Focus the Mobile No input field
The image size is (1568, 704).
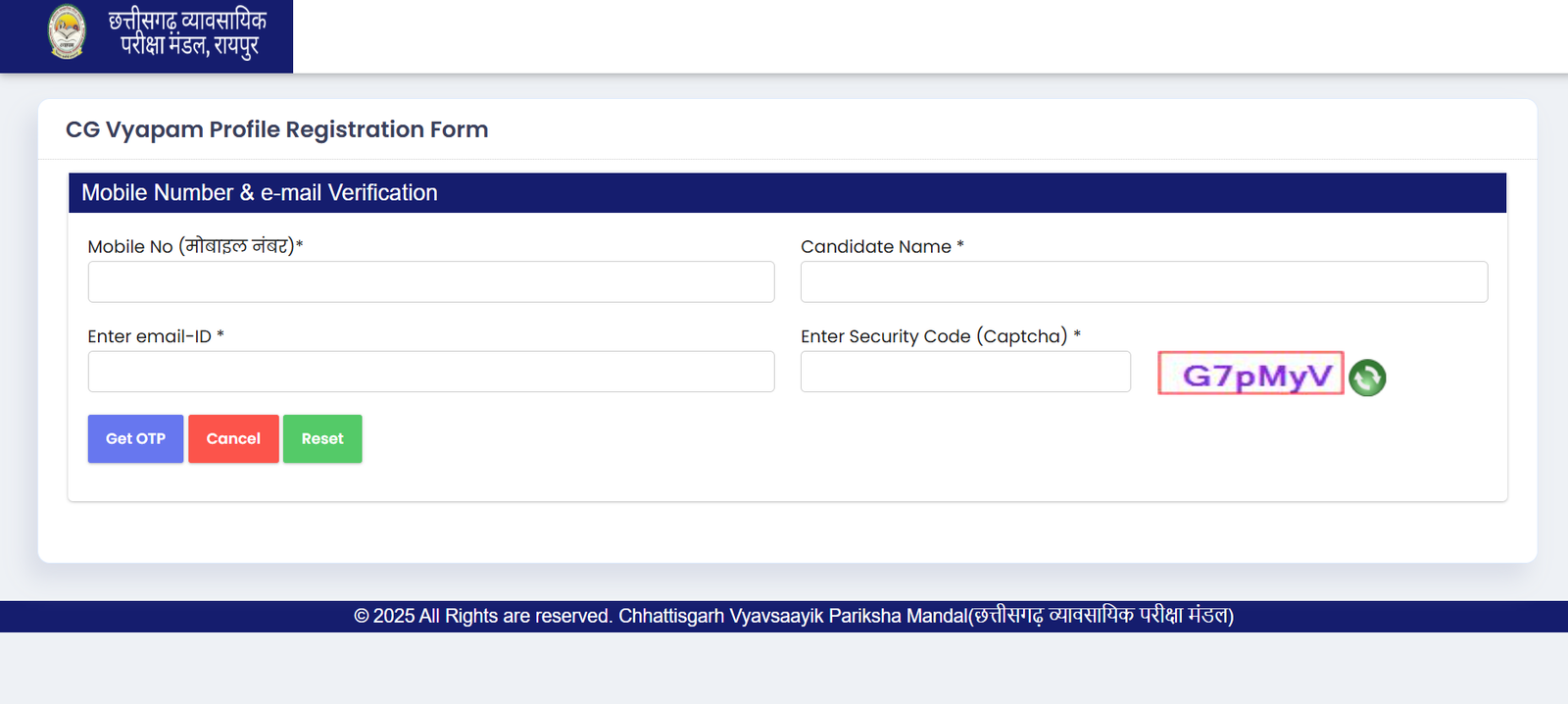point(431,282)
